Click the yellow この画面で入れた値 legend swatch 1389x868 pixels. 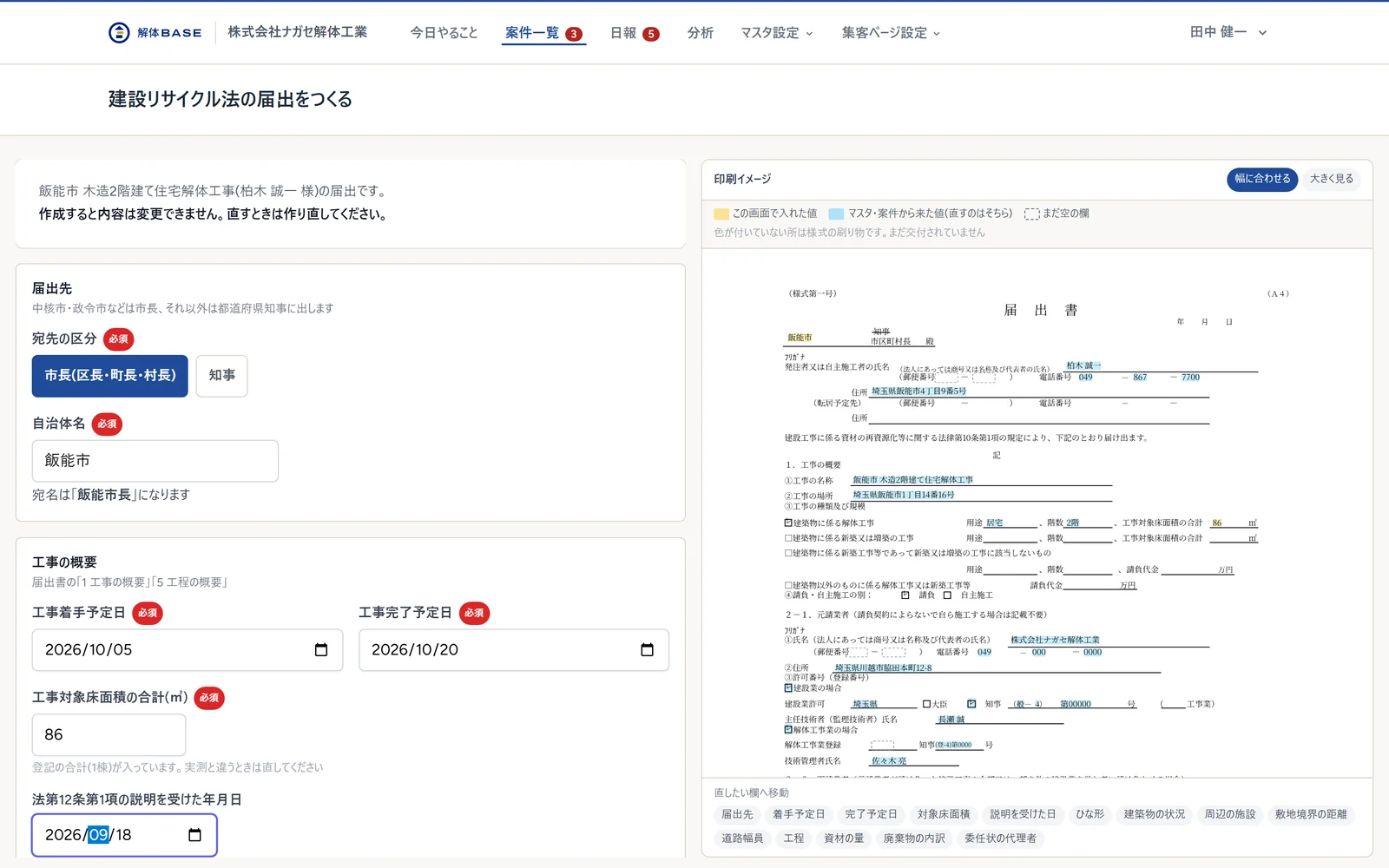click(x=721, y=214)
